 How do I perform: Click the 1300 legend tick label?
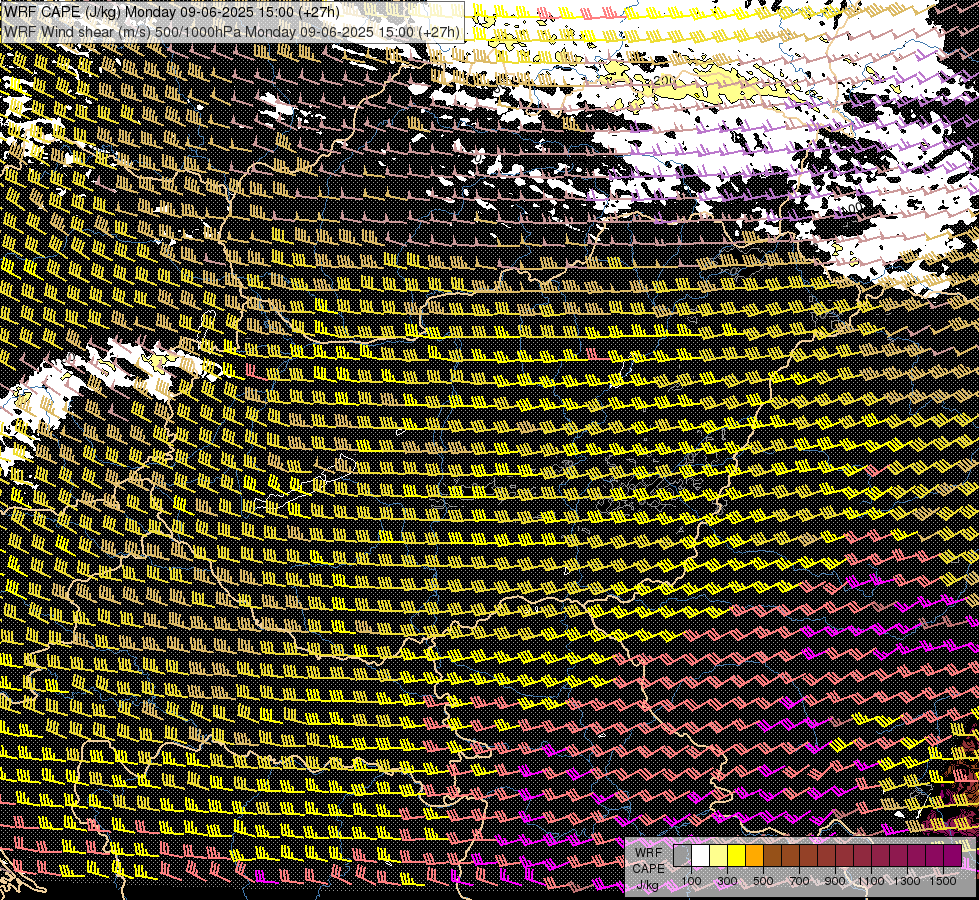[x=907, y=881]
